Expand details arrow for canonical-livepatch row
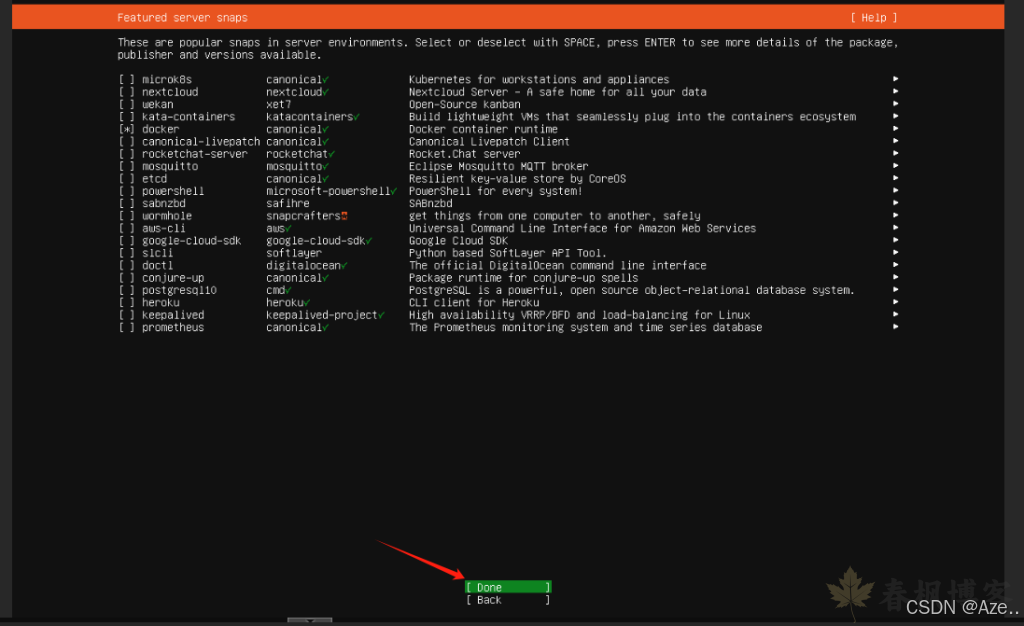This screenshot has height=626, width=1024. click(895, 141)
